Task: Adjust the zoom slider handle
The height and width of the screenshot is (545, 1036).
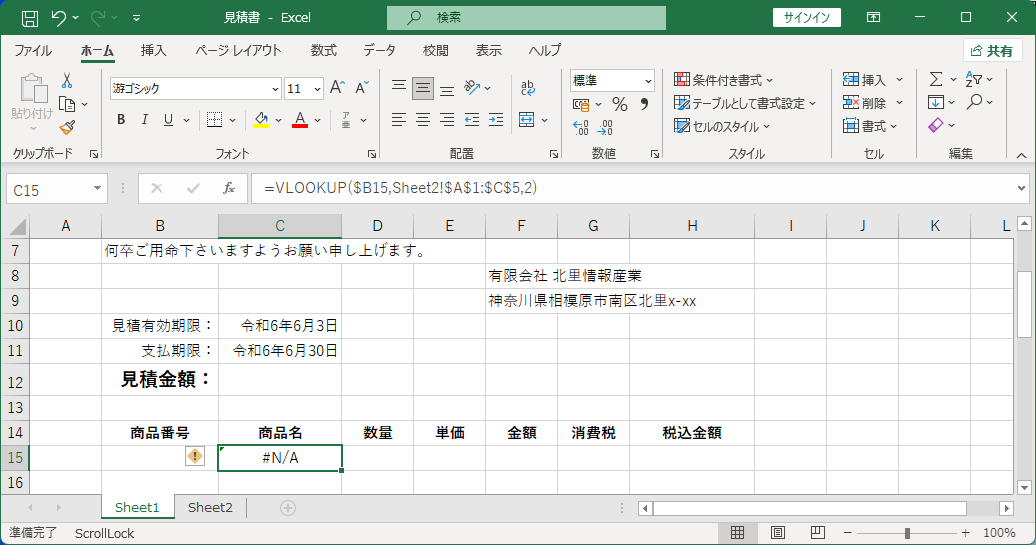Action: click(907, 532)
